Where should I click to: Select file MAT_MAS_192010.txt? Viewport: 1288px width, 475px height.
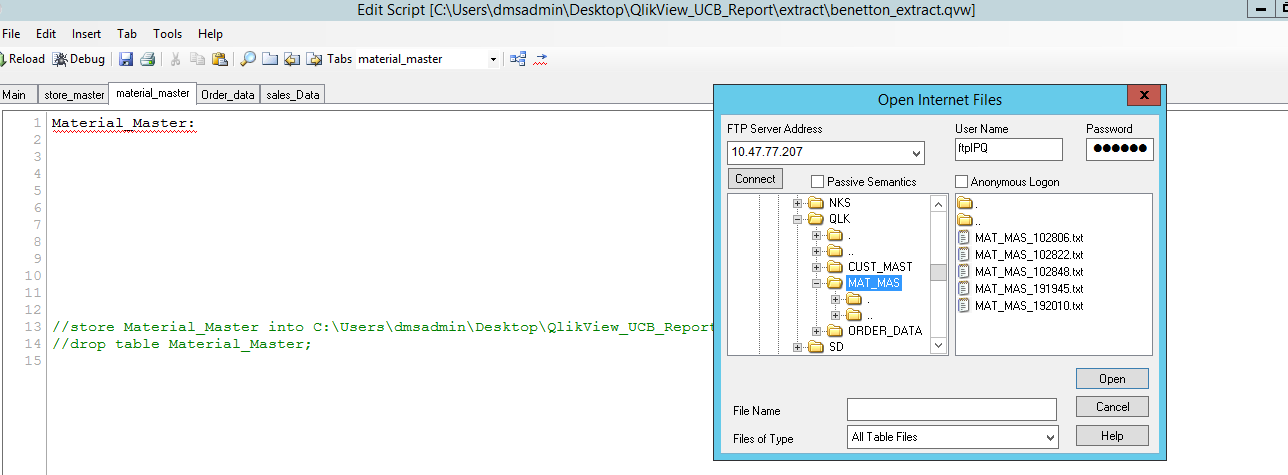tap(1029, 306)
